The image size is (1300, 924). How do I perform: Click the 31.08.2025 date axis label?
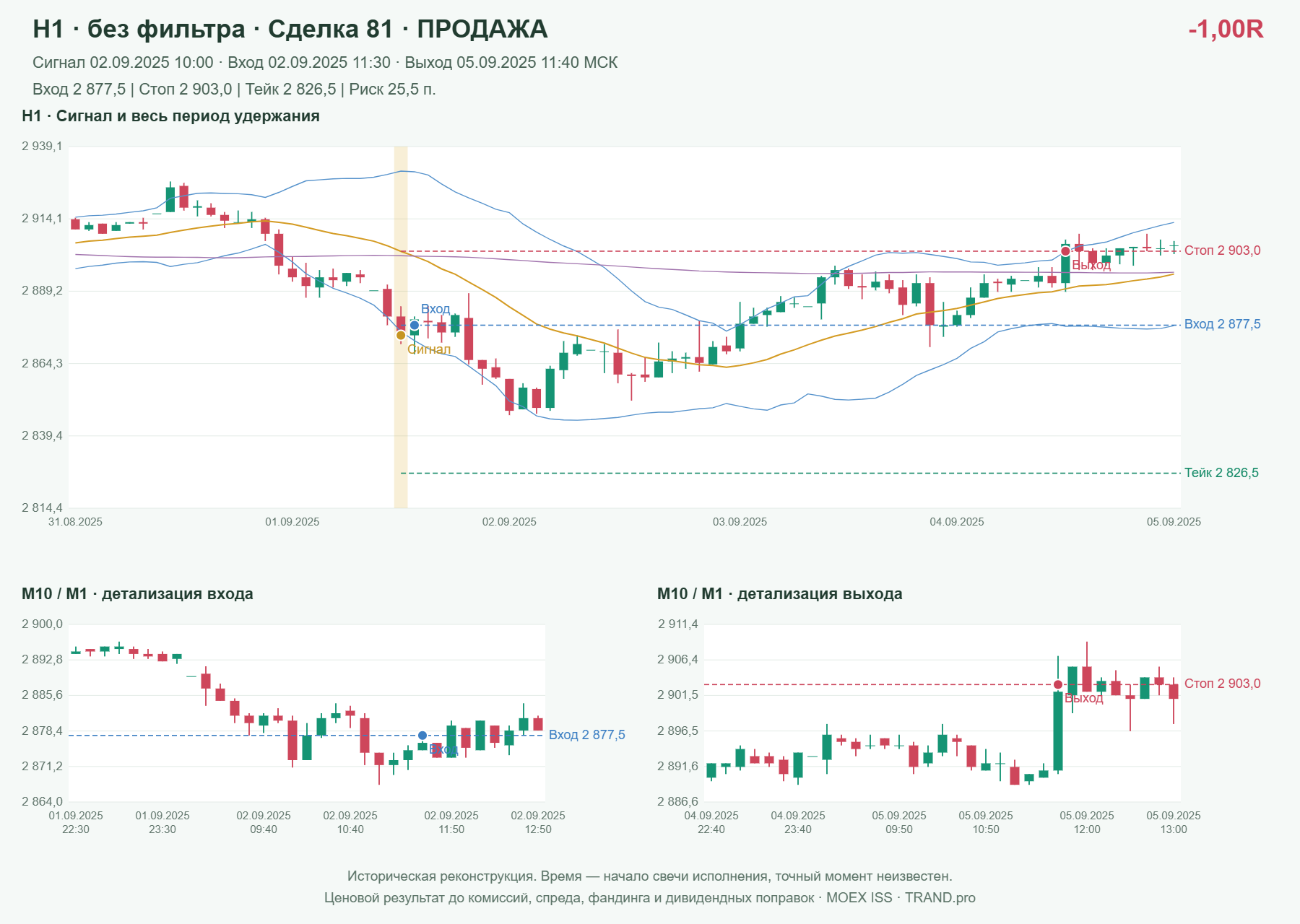(x=75, y=522)
